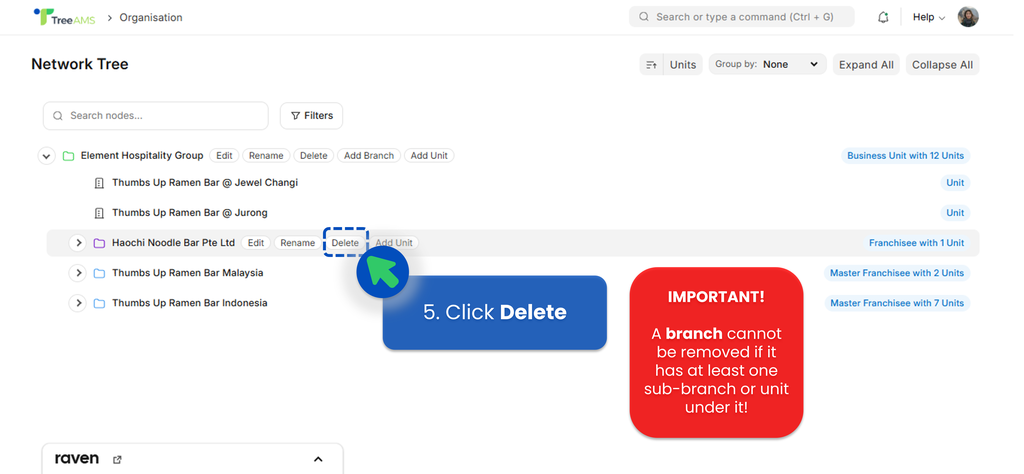Click the Thumbs Up Ramen Bar Indonesia folder icon
1024x474 pixels.
[99, 303]
